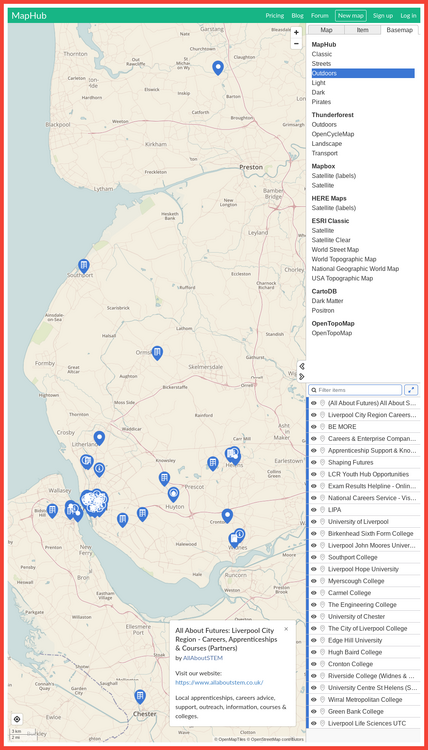The image size is (428, 750).
Task: Click the MapHub logo
Action: click(29, 16)
